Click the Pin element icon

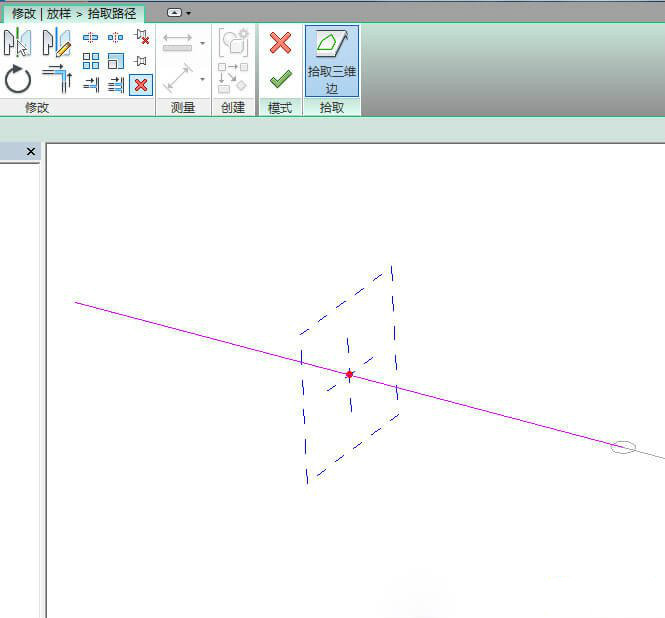140,61
